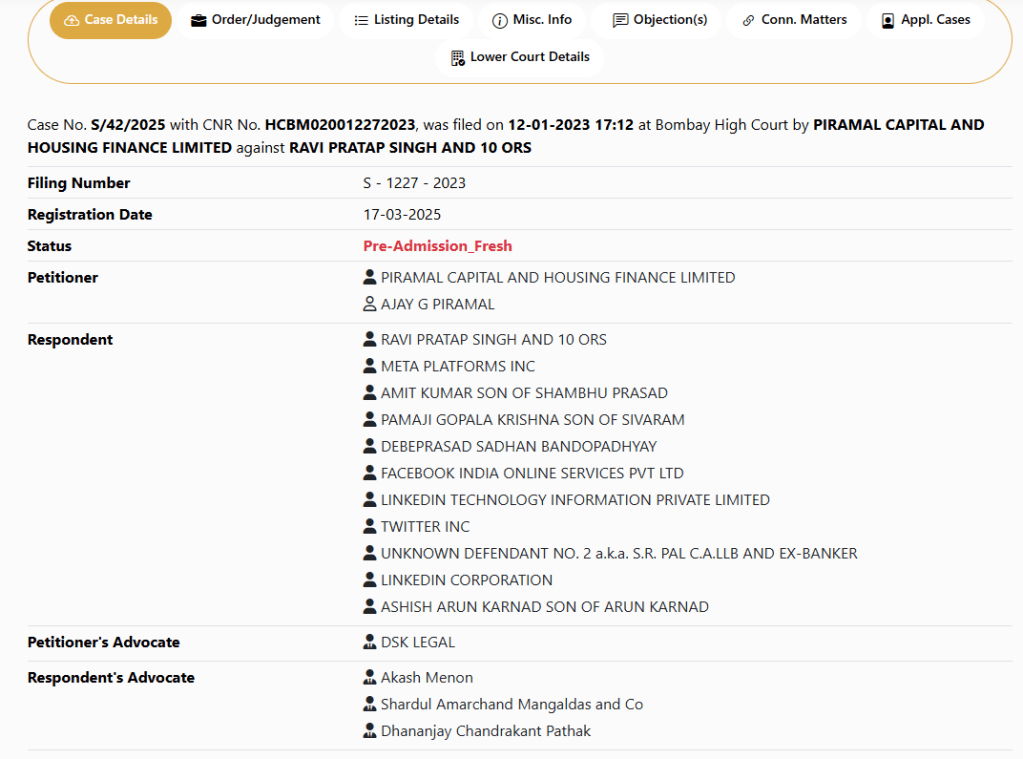Click the chain link icon for Conn. Matters
The height and width of the screenshot is (759, 1023).
(x=748, y=21)
